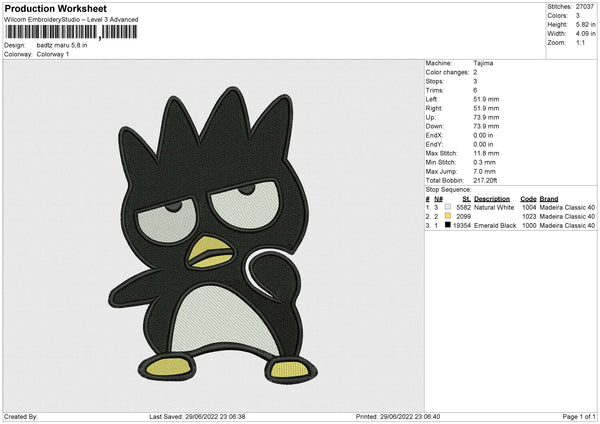Click the N# column header
Screen dimensions: 600x424
(439, 199)
